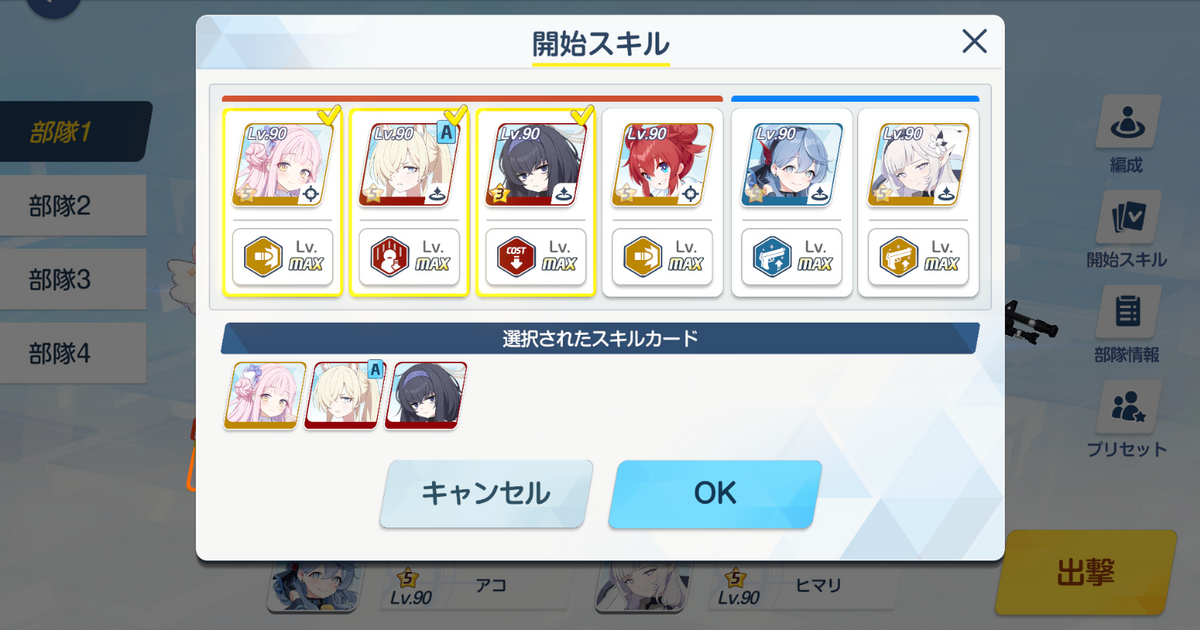Open the 編成 formation icon
The height and width of the screenshot is (630, 1200).
pyautogui.click(x=1129, y=122)
